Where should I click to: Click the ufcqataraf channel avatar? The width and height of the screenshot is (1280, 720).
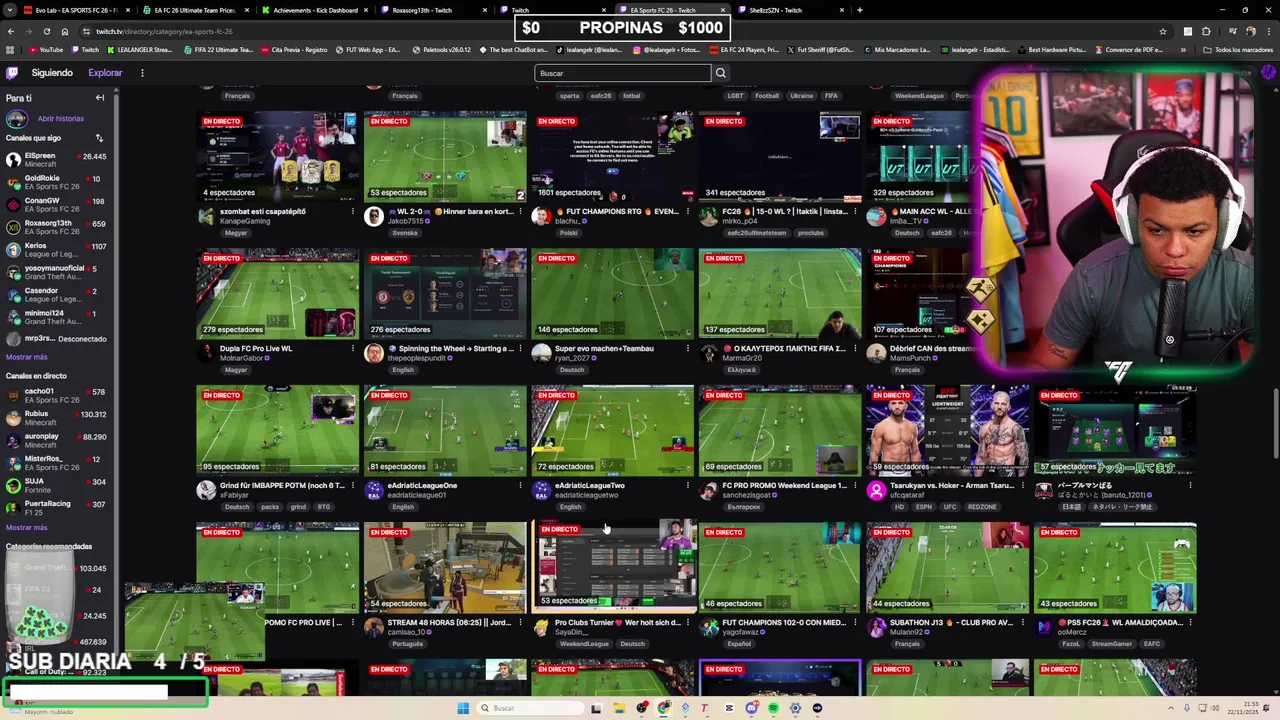(x=876, y=490)
